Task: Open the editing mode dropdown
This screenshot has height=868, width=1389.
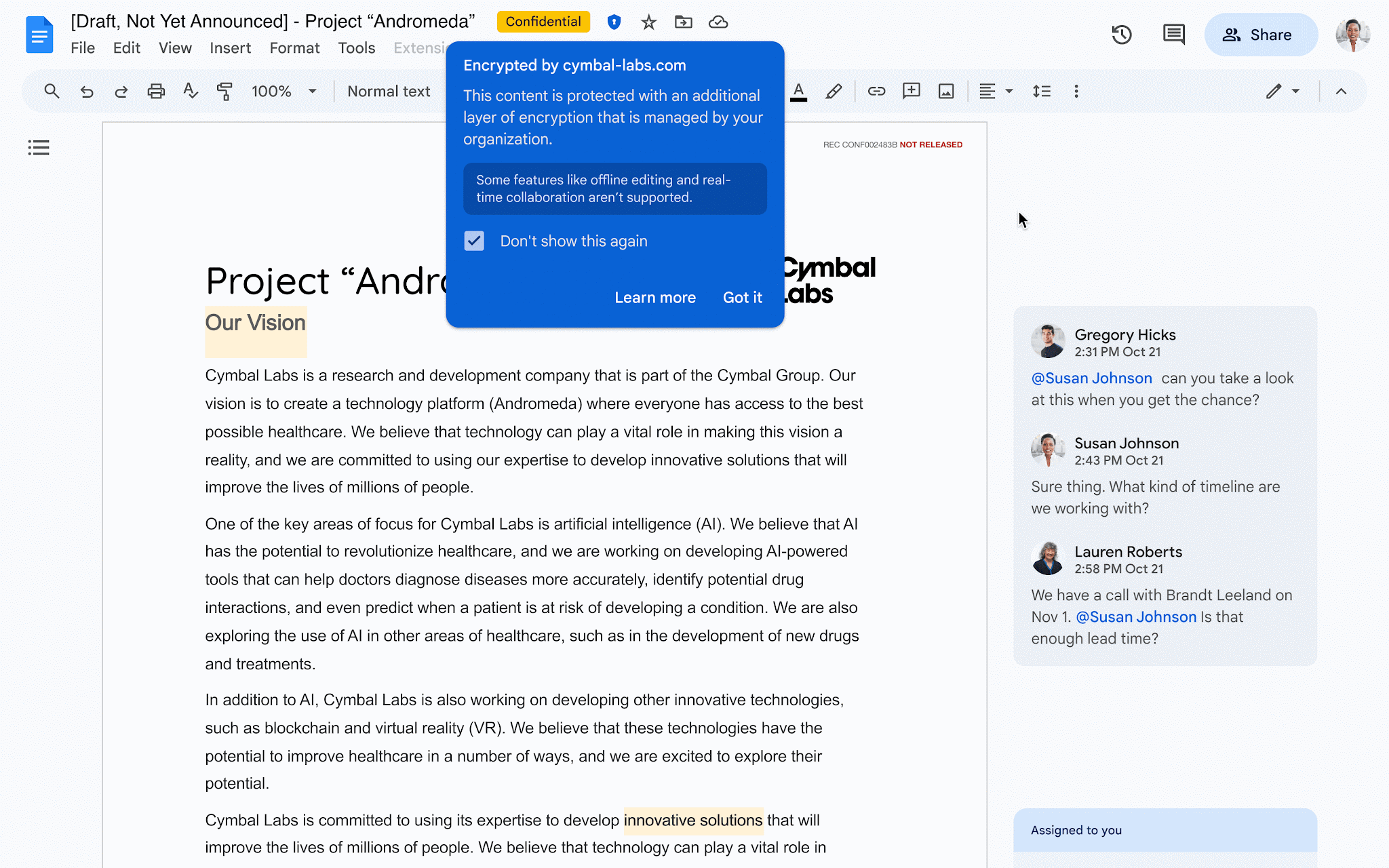Action: tap(1283, 91)
